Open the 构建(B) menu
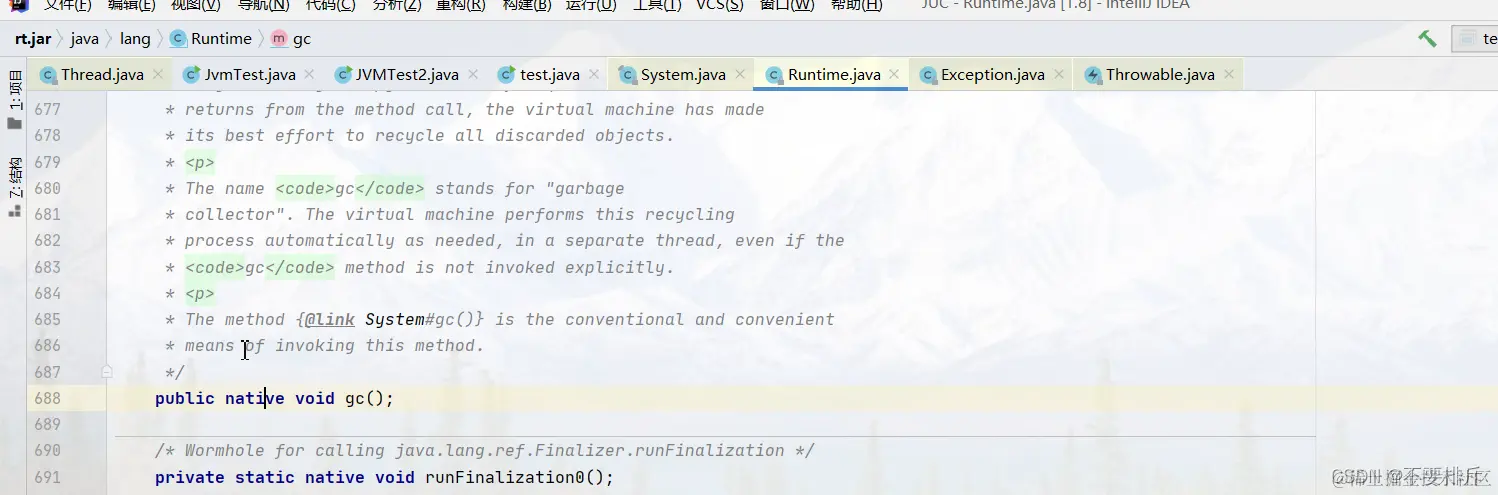Screen dimensions: 1498x495 point(526,5)
